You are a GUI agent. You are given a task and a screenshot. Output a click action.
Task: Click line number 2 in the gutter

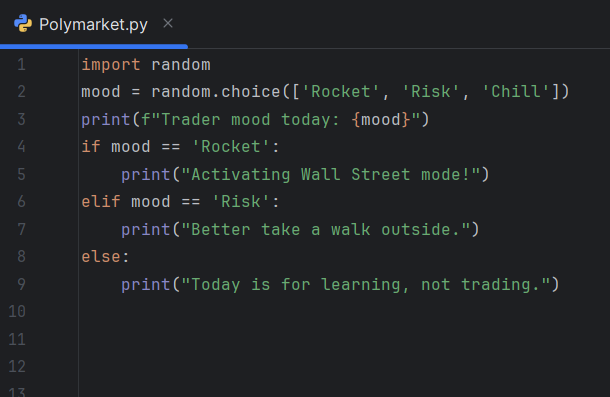click(21, 92)
